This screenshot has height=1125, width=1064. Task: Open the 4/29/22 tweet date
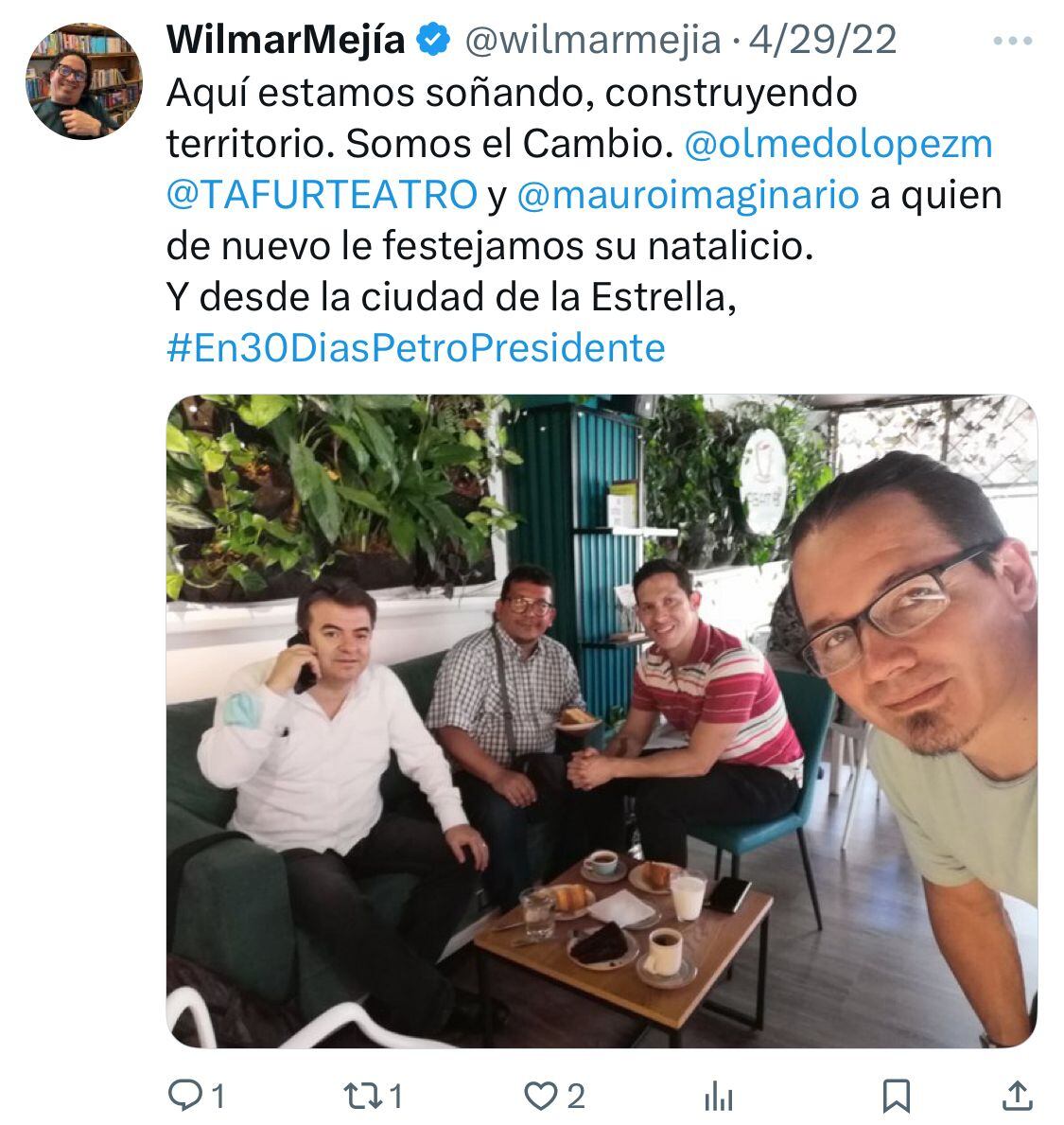pyautogui.click(x=823, y=40)
